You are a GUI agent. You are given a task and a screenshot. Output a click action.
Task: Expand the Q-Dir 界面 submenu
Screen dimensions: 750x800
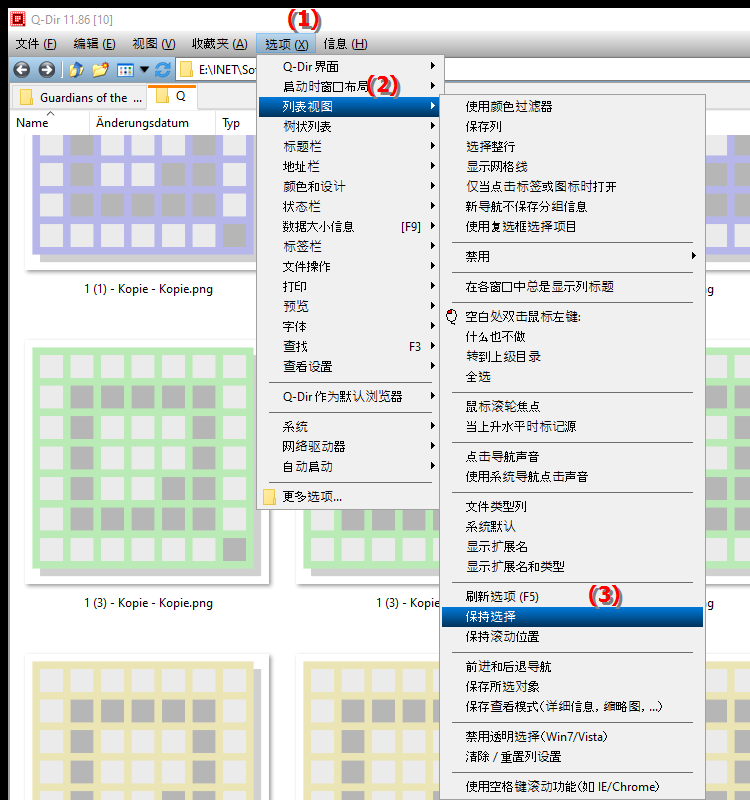[x=349, y=66]
